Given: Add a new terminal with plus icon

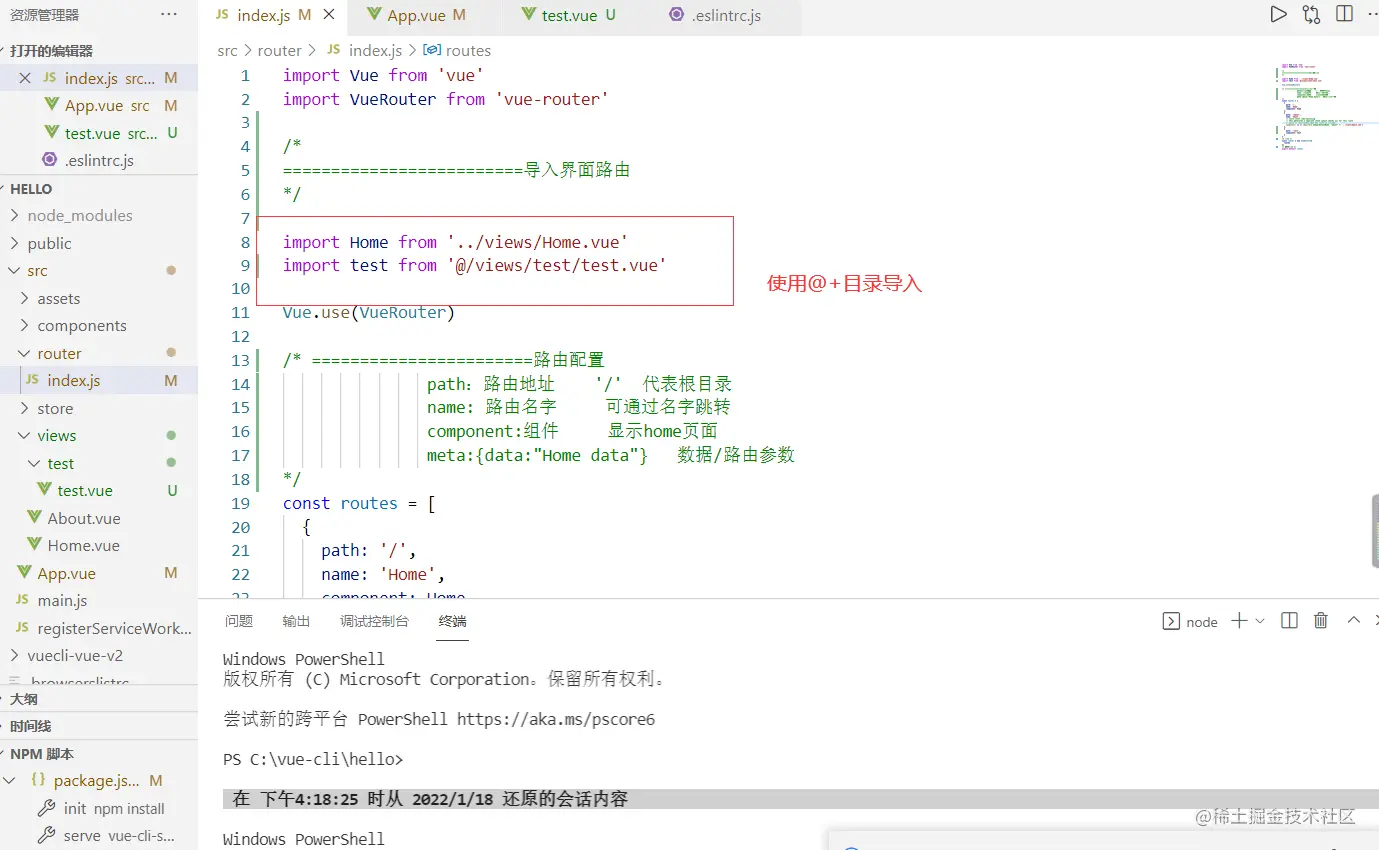Looking at the screenshot, I should point(1239,621).
